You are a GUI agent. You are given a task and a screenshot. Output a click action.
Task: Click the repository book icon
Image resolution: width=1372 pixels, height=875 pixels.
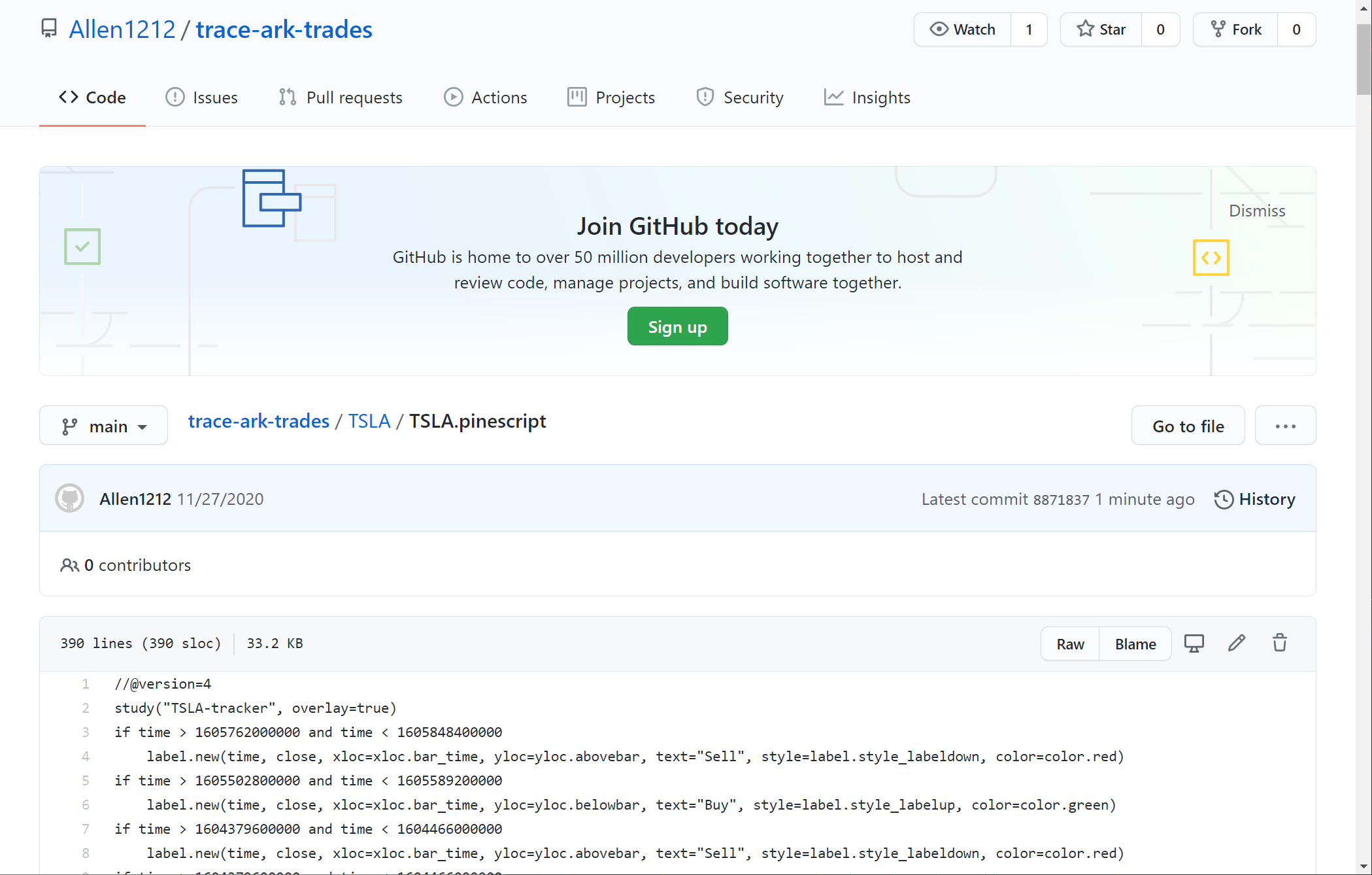click(x=49, y=29)
